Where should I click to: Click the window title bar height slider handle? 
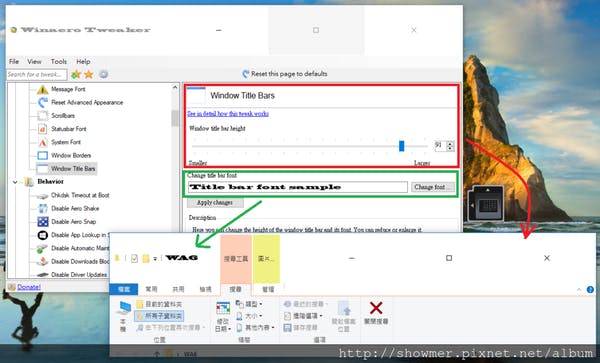pyautogui.click(x=401, y=146)
